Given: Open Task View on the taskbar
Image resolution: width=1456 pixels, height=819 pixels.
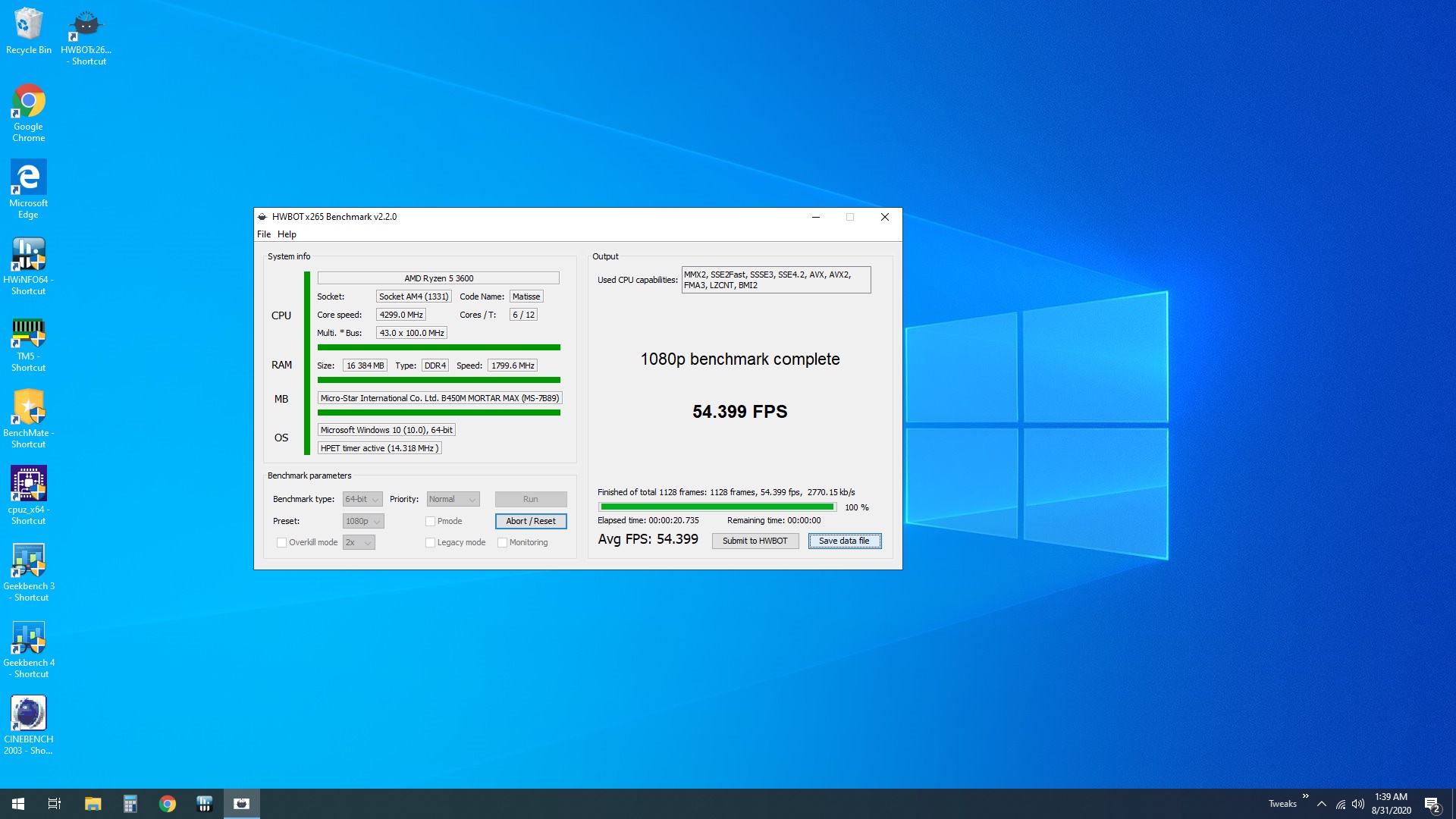Looking at the screenshot, I should point(55,804).
